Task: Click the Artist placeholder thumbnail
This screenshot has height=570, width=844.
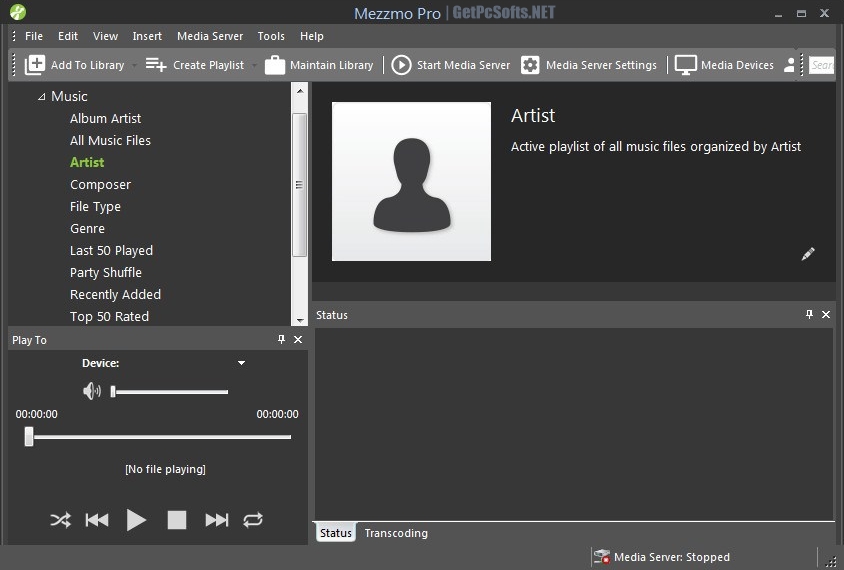Action: (411, 181)
